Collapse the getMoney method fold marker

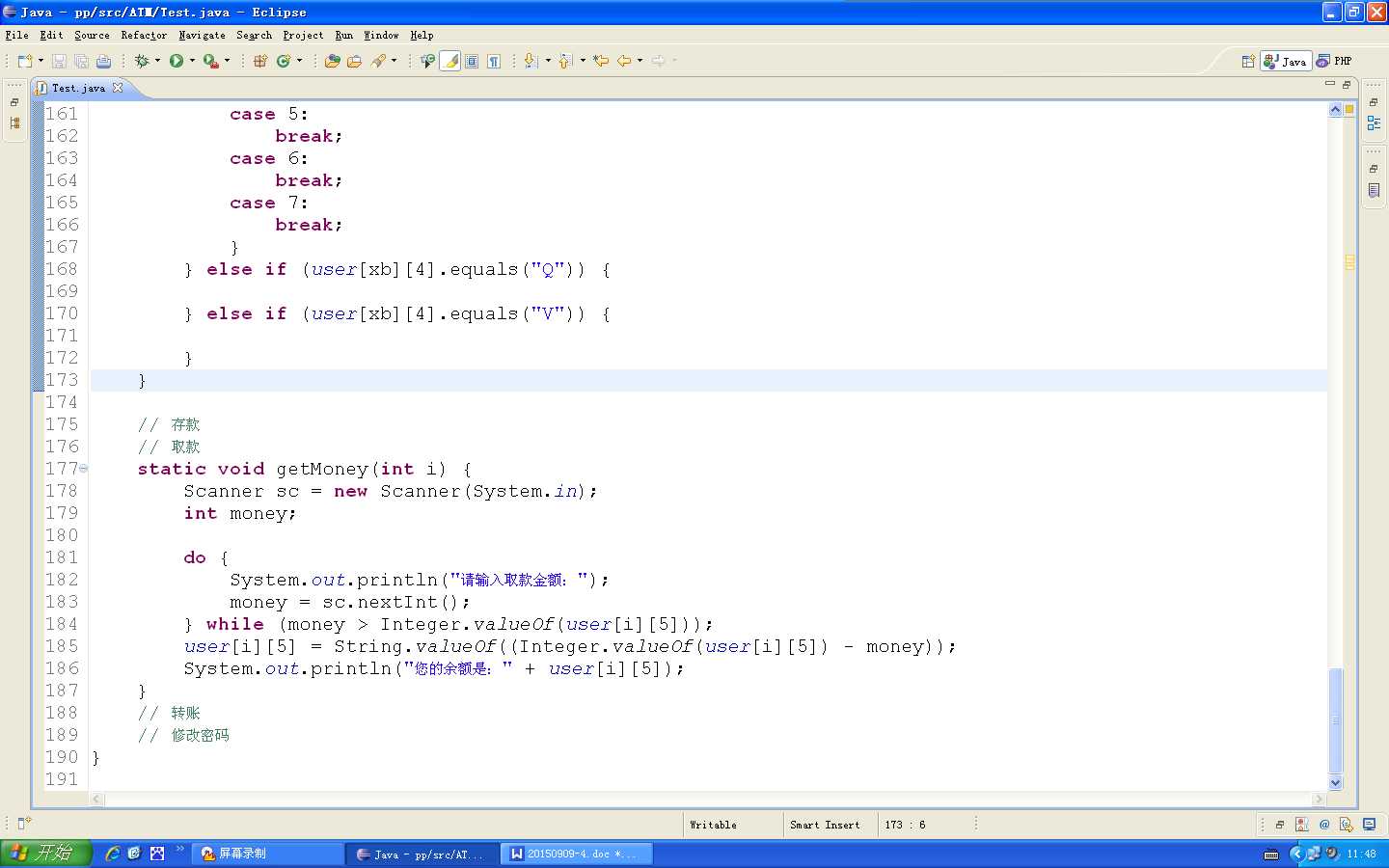point(84,469)
